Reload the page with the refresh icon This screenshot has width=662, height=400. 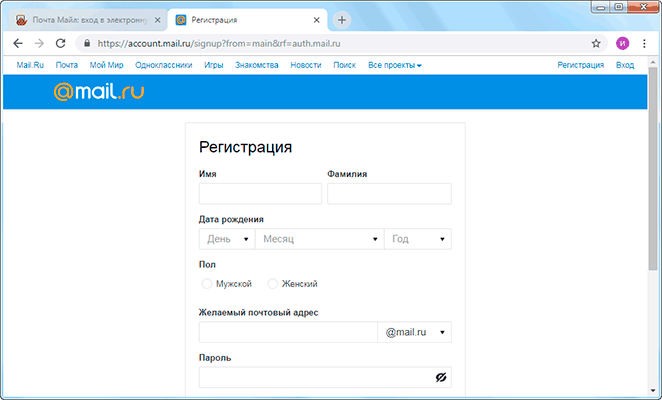pos(60,44)
